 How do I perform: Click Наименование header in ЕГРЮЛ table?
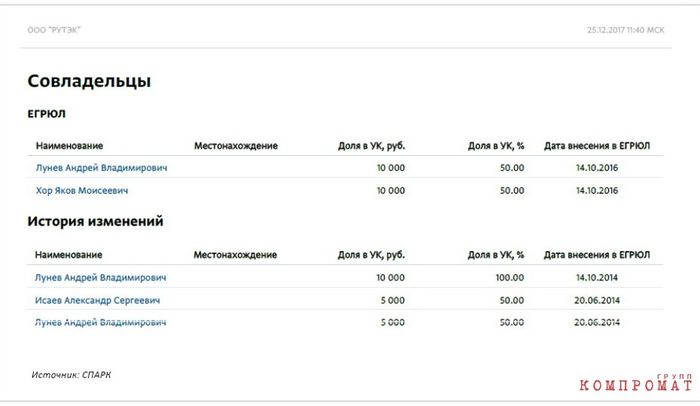69,146
